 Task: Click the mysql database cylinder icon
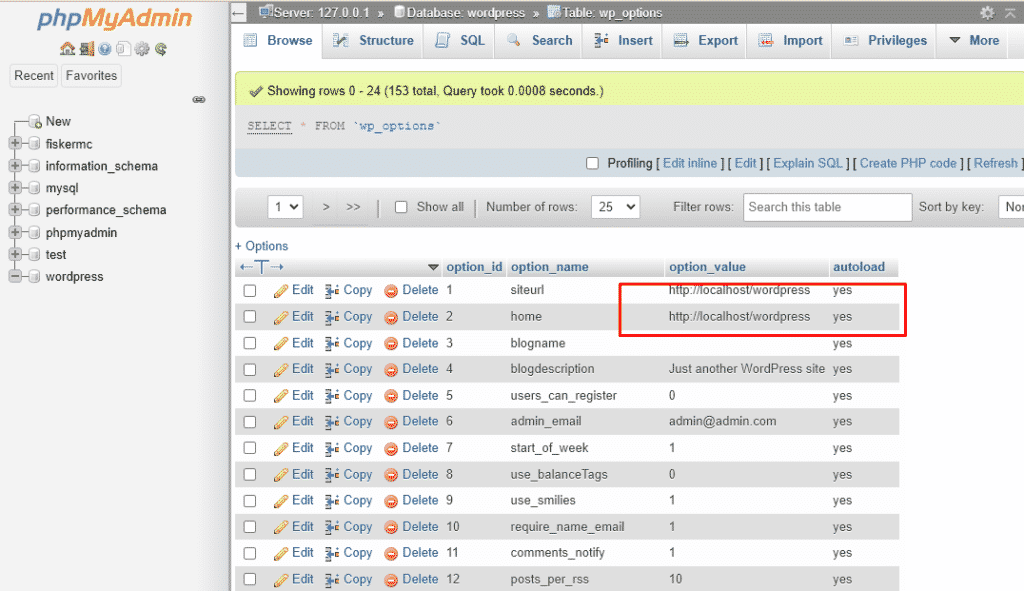tap(34, 188)
